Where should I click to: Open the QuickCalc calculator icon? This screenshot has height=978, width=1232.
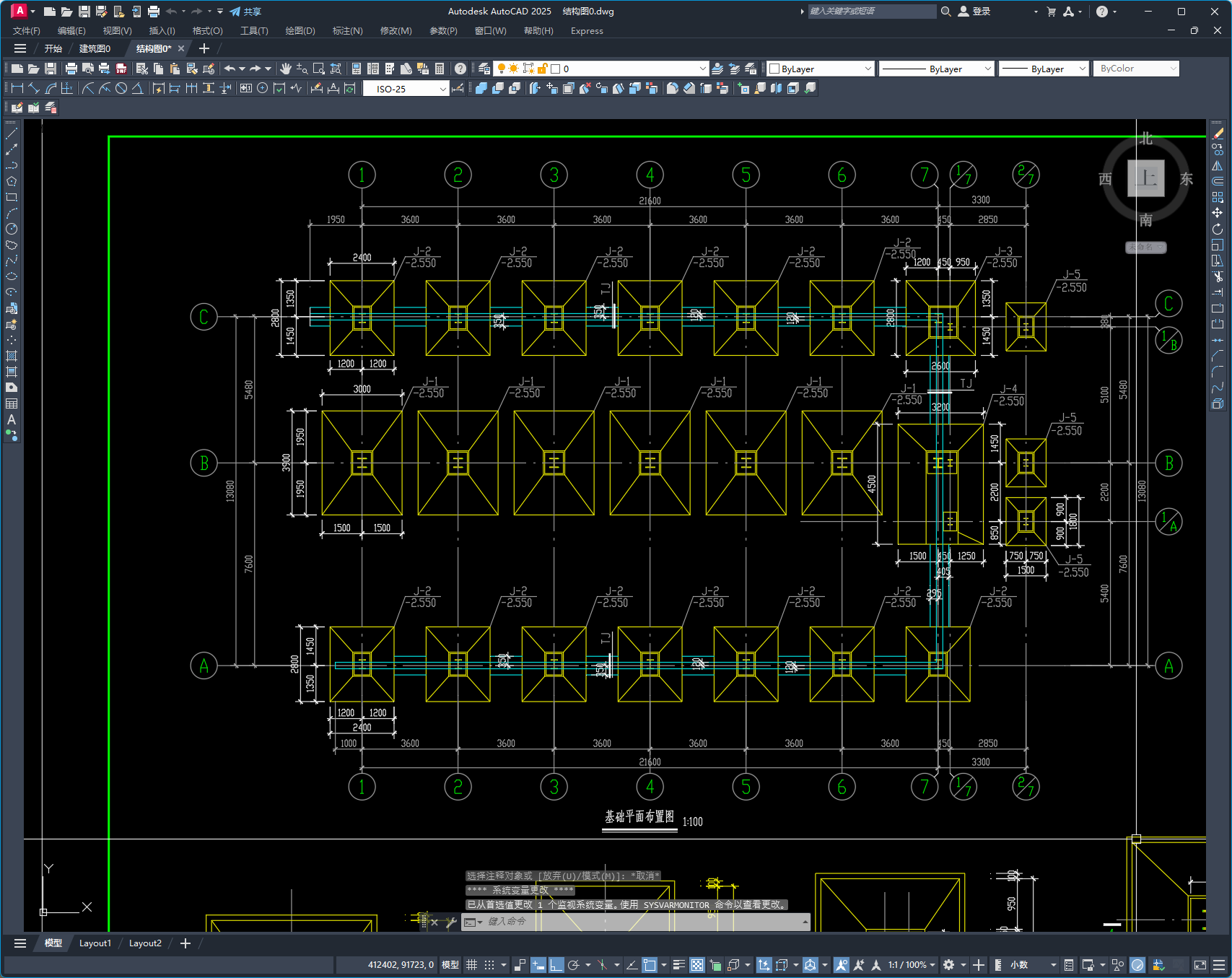[440, 69]
